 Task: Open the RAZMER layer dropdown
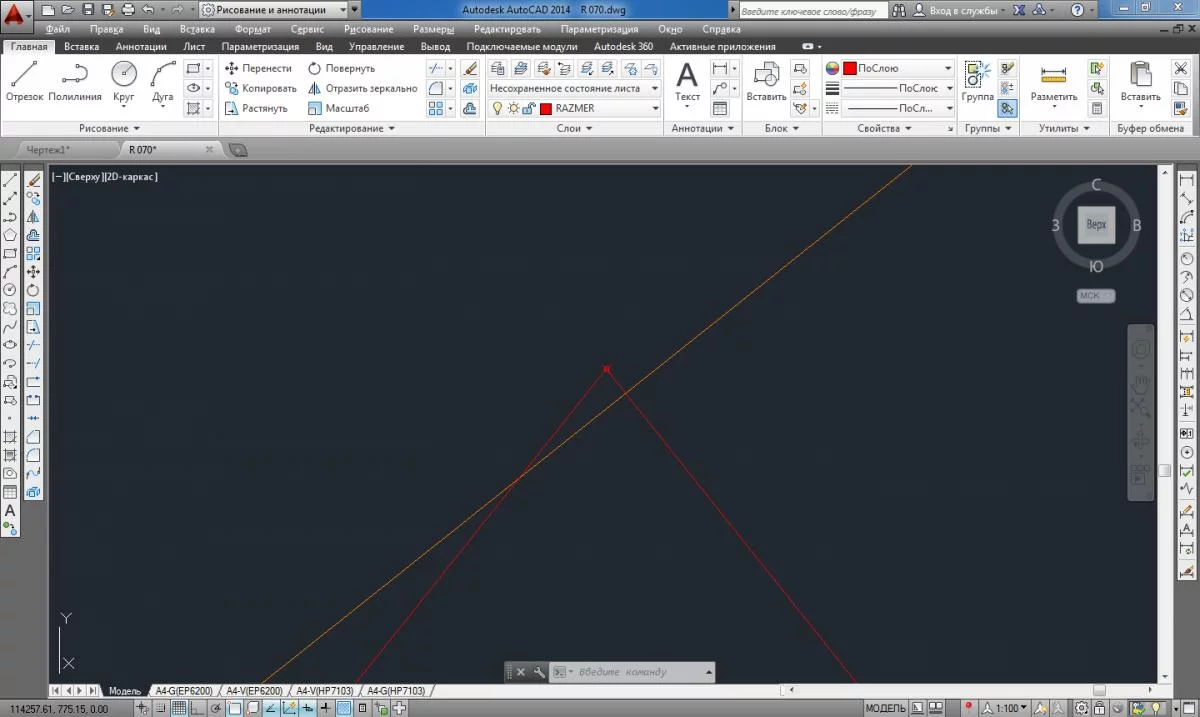(x=574, y=108)
